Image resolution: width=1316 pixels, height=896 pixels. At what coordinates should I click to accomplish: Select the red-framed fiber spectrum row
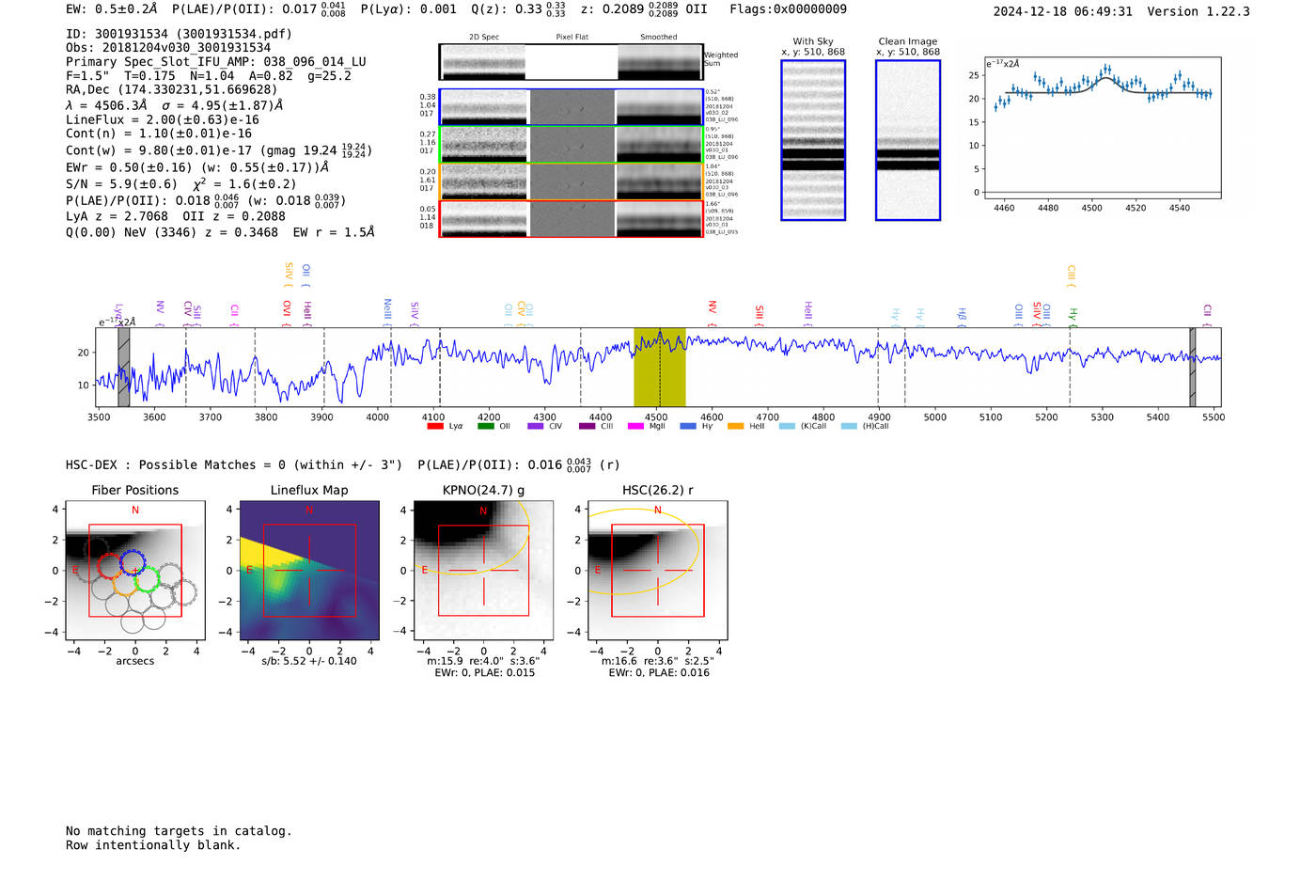[572, 218]
